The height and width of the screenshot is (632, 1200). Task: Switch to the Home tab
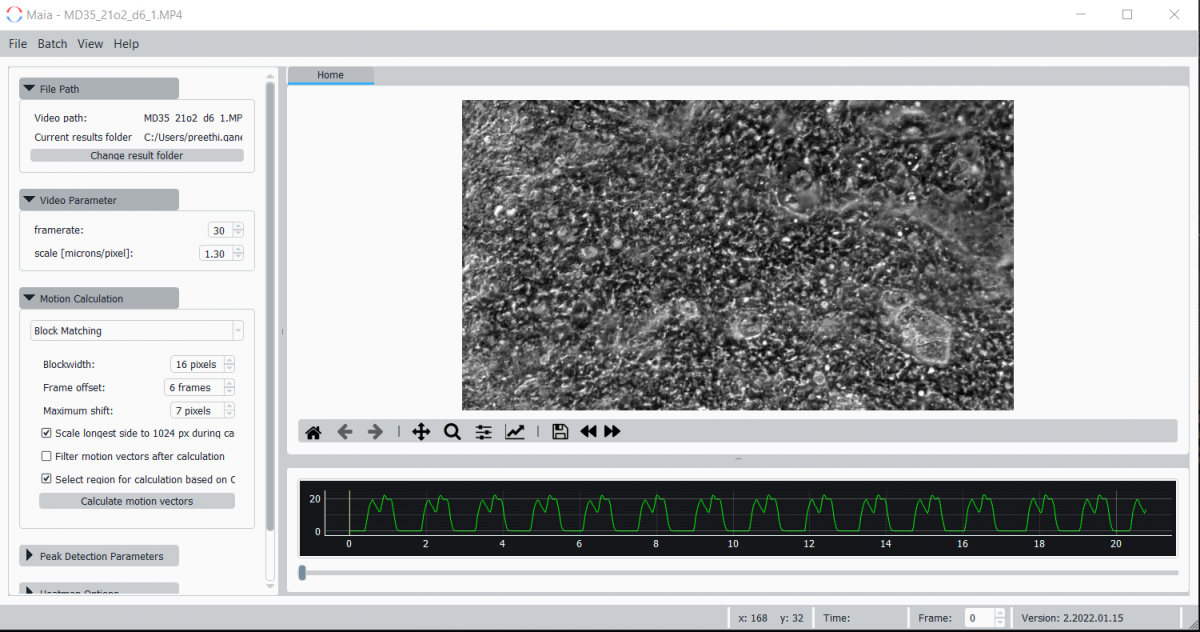coord(331,75)
